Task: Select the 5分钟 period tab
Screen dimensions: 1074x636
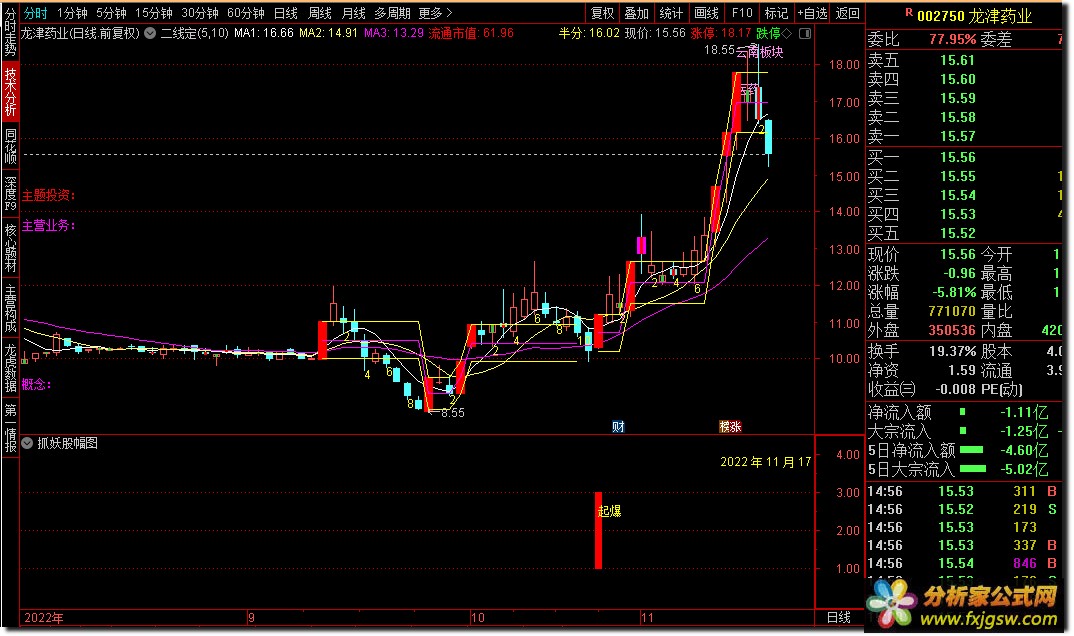Action: point(111,13)
